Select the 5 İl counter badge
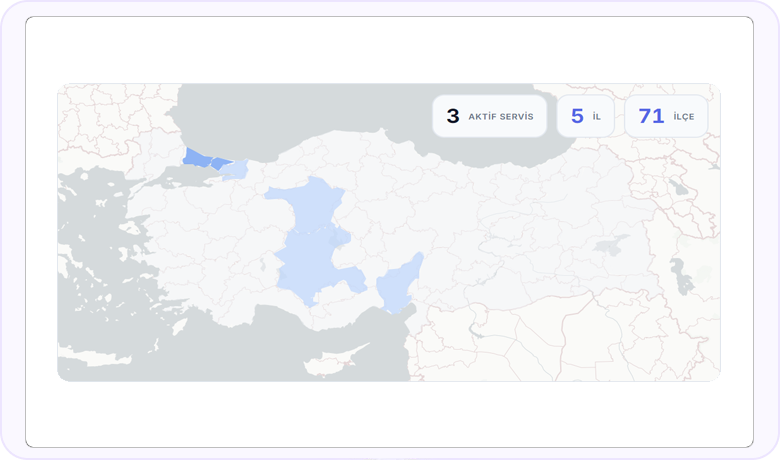The height and width of the screenshot is (460, 780). click(x=585, y=116)
